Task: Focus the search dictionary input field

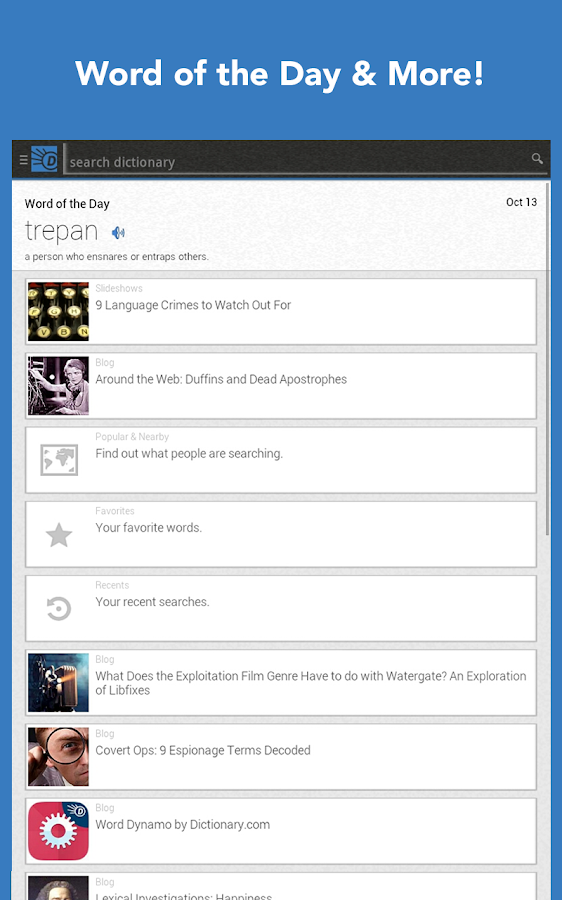Action: [299, 160]
